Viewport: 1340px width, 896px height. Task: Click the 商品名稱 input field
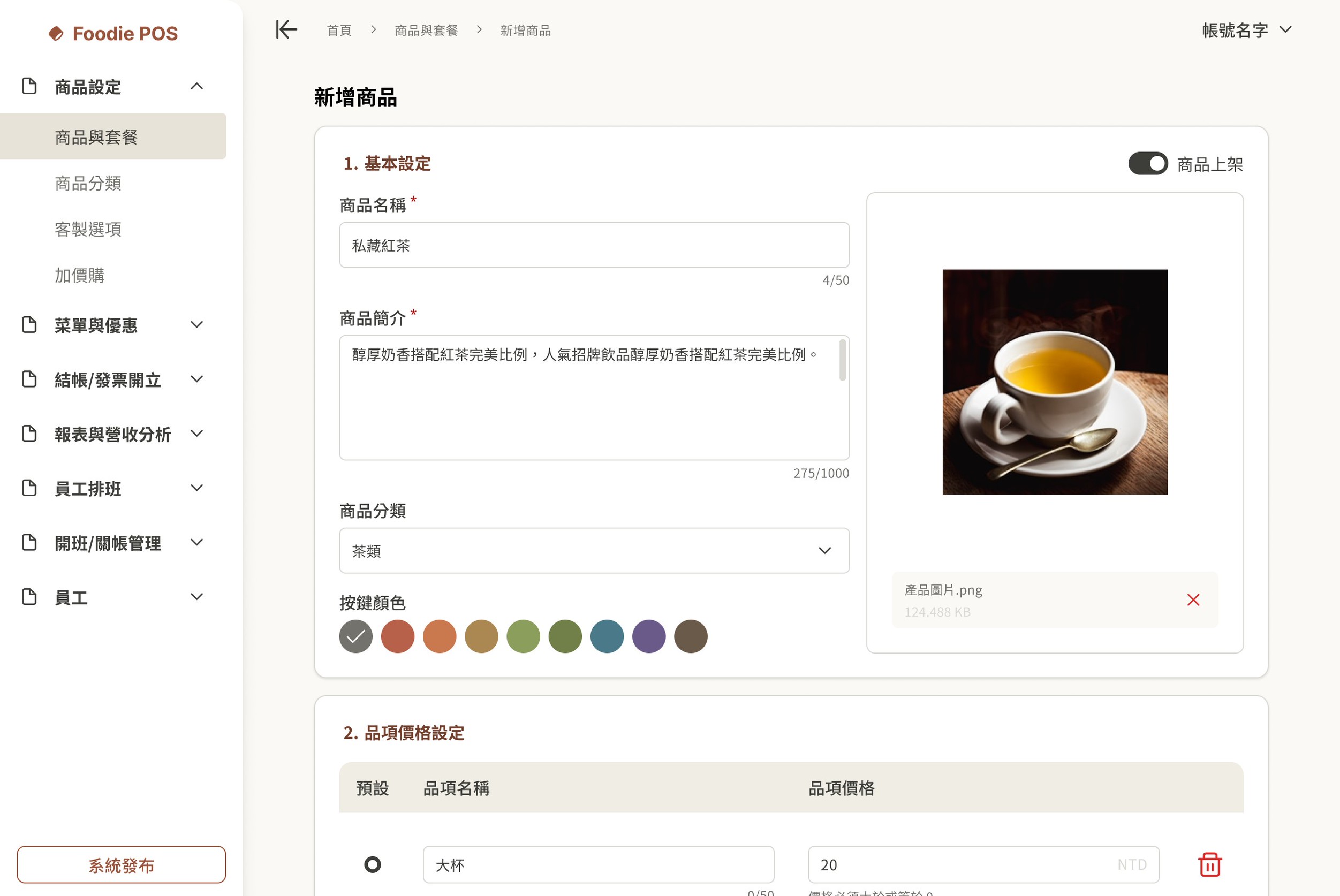click(594, 245)
